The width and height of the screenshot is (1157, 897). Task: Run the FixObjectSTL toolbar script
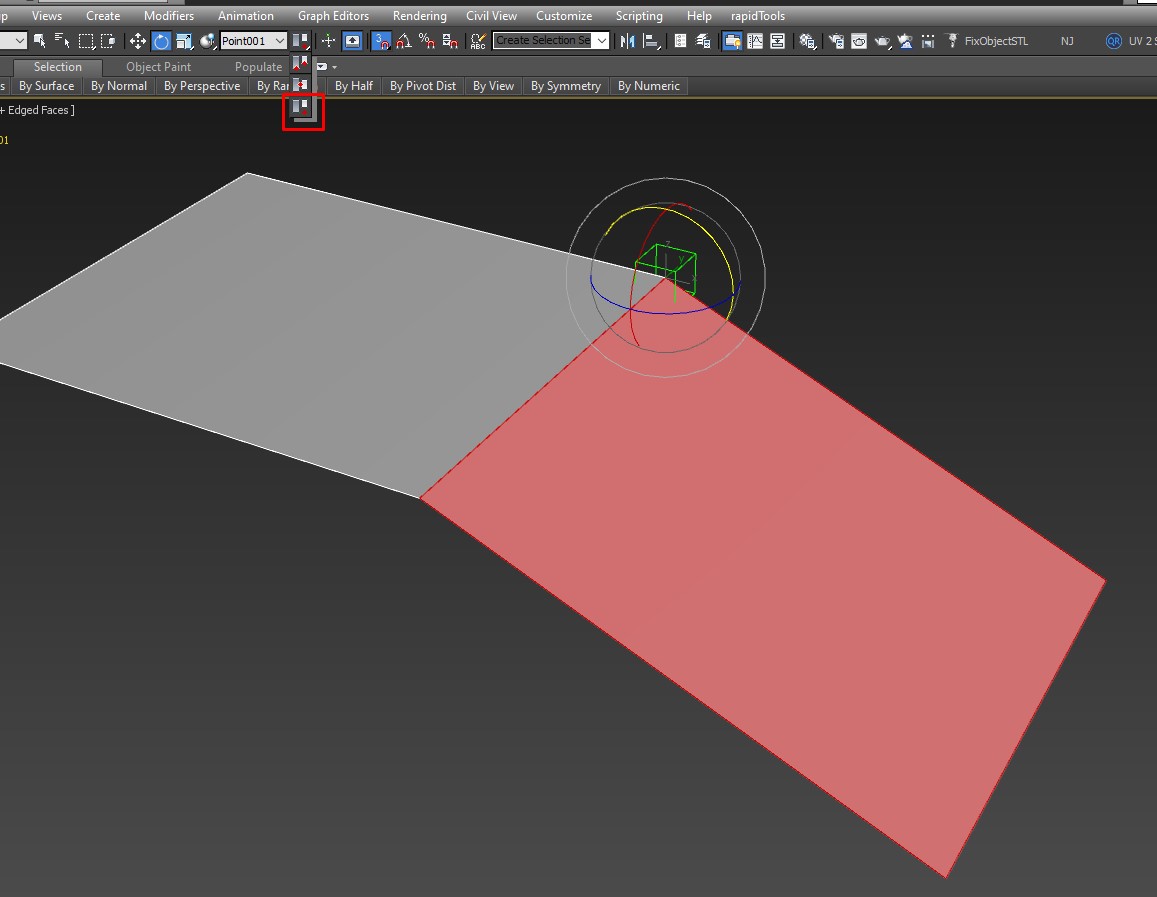995,41
